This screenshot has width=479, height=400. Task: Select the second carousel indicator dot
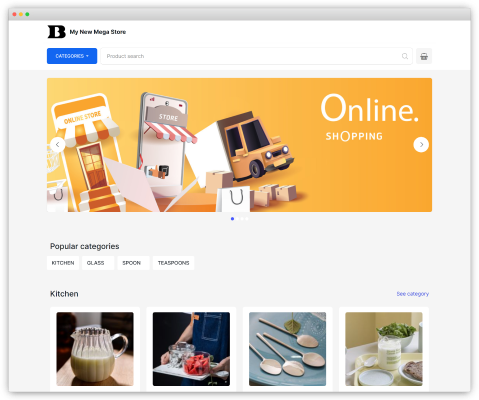pyautogui.click(x=237, y=219)
